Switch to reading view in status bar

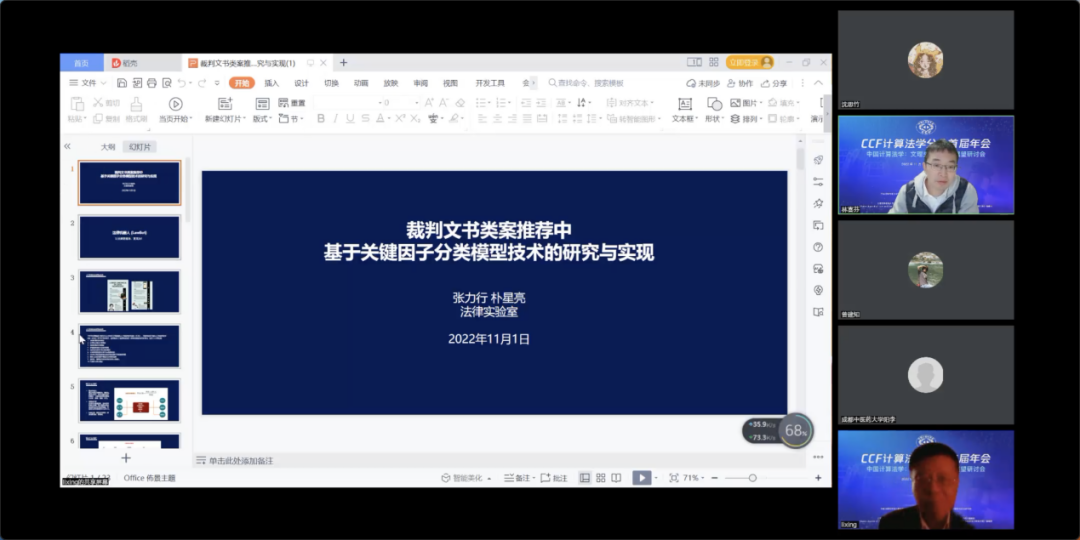[x=616, y=477]
